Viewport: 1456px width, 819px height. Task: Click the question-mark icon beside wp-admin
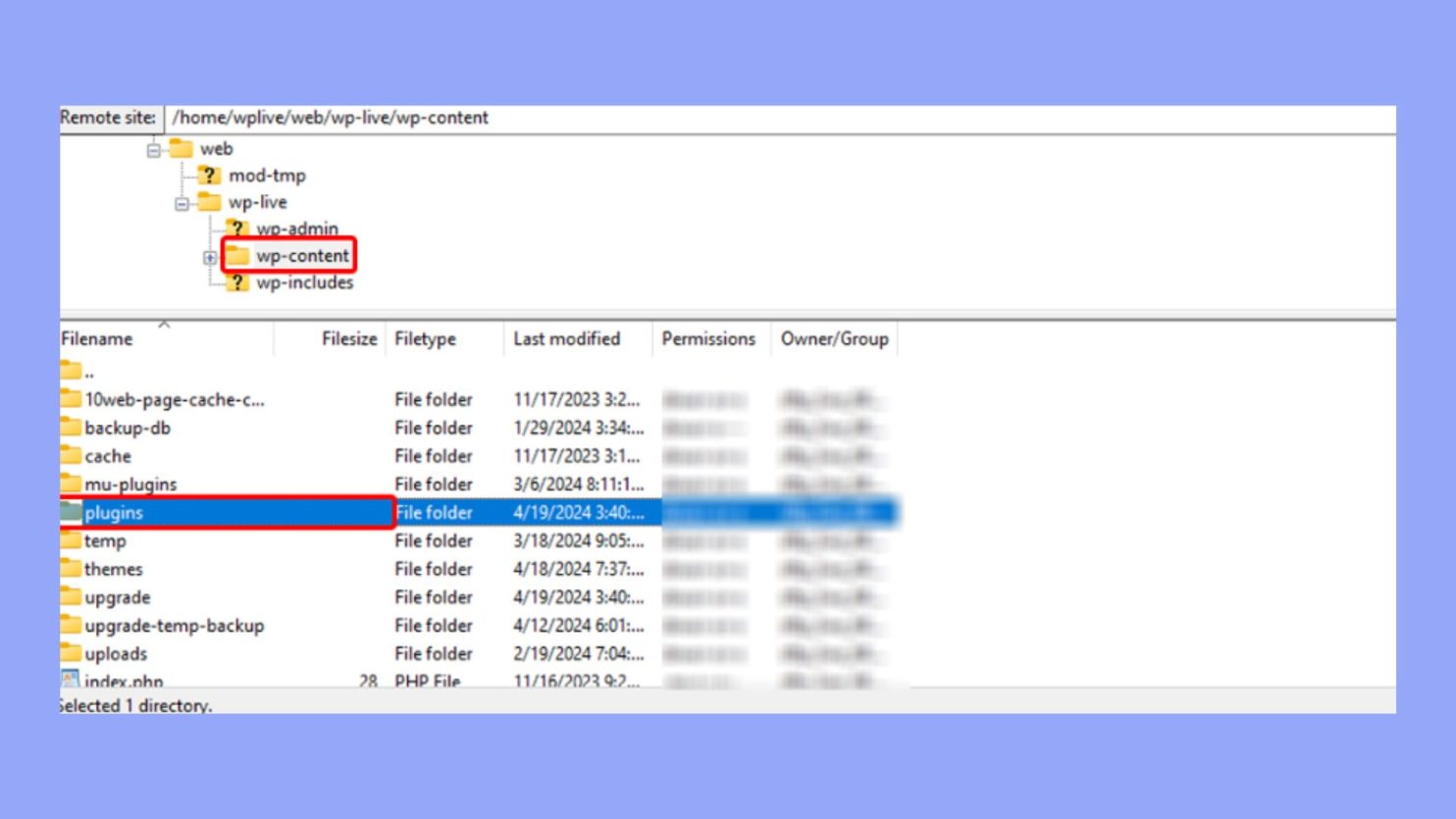coord(237,229)
